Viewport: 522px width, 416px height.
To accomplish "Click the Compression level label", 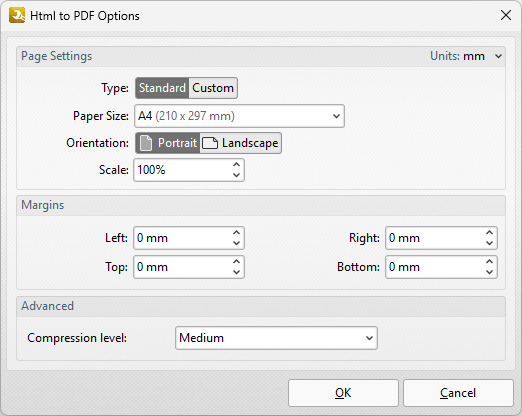I will [x=77, y=338].
